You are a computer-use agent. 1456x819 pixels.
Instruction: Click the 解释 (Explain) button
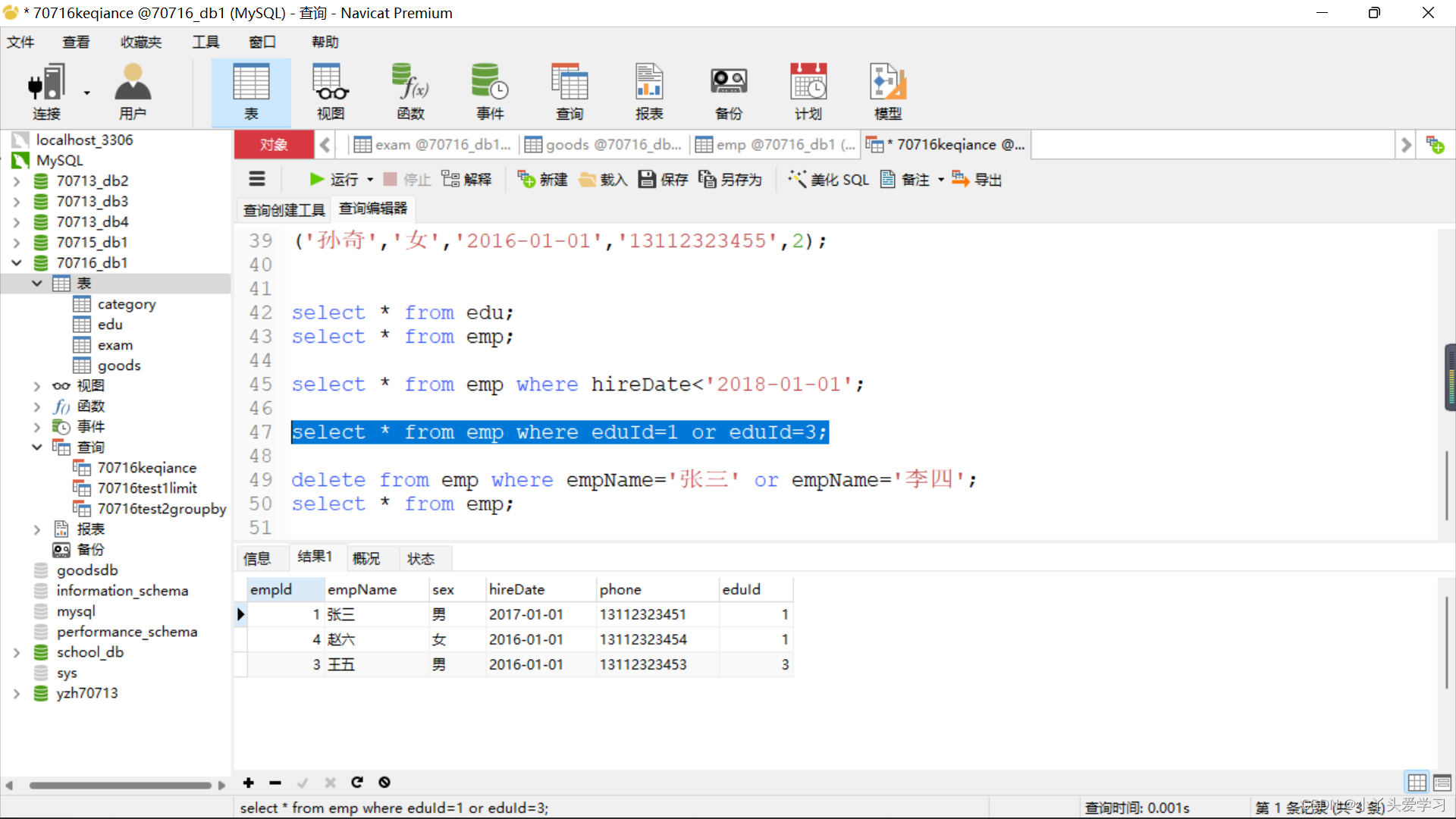coord(466,179)
